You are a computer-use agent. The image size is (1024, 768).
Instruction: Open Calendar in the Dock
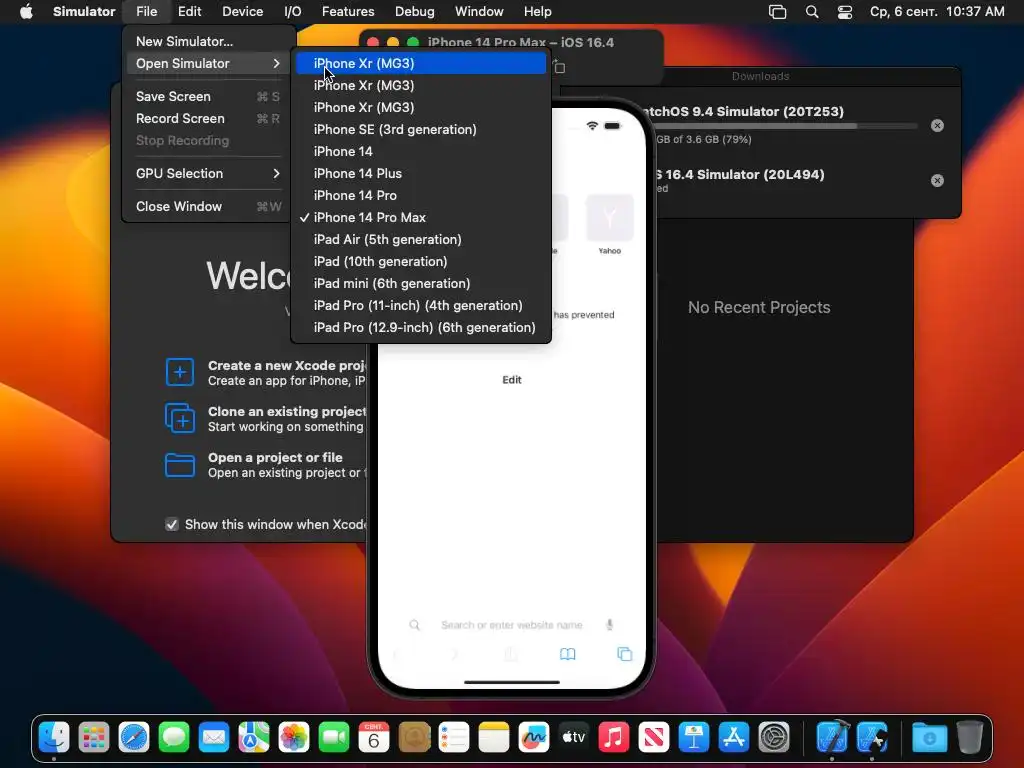pos(374,738)
